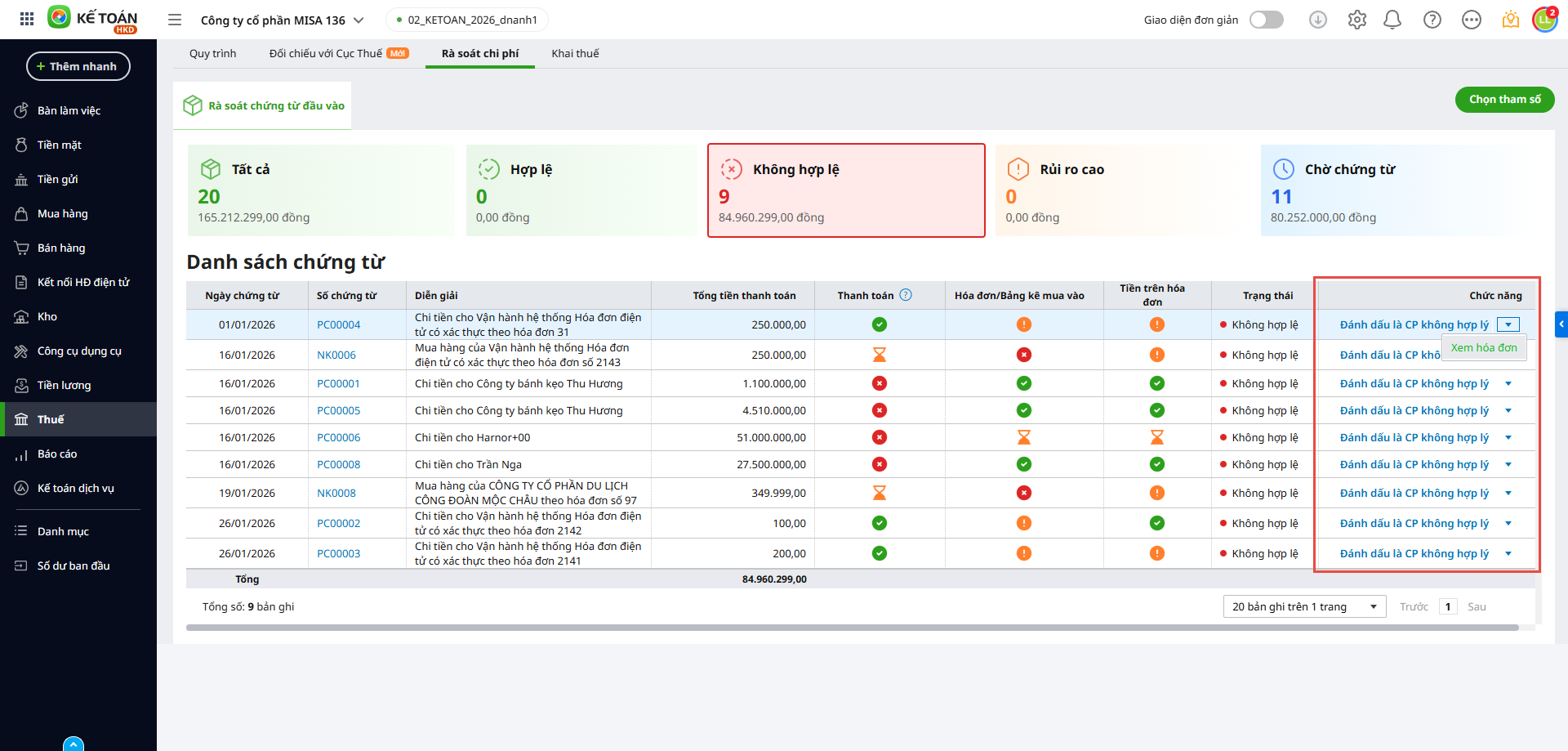Open the 20 bản ghi trên 1 trang dropdown

pyautogui.click(x=1304, y=606)
